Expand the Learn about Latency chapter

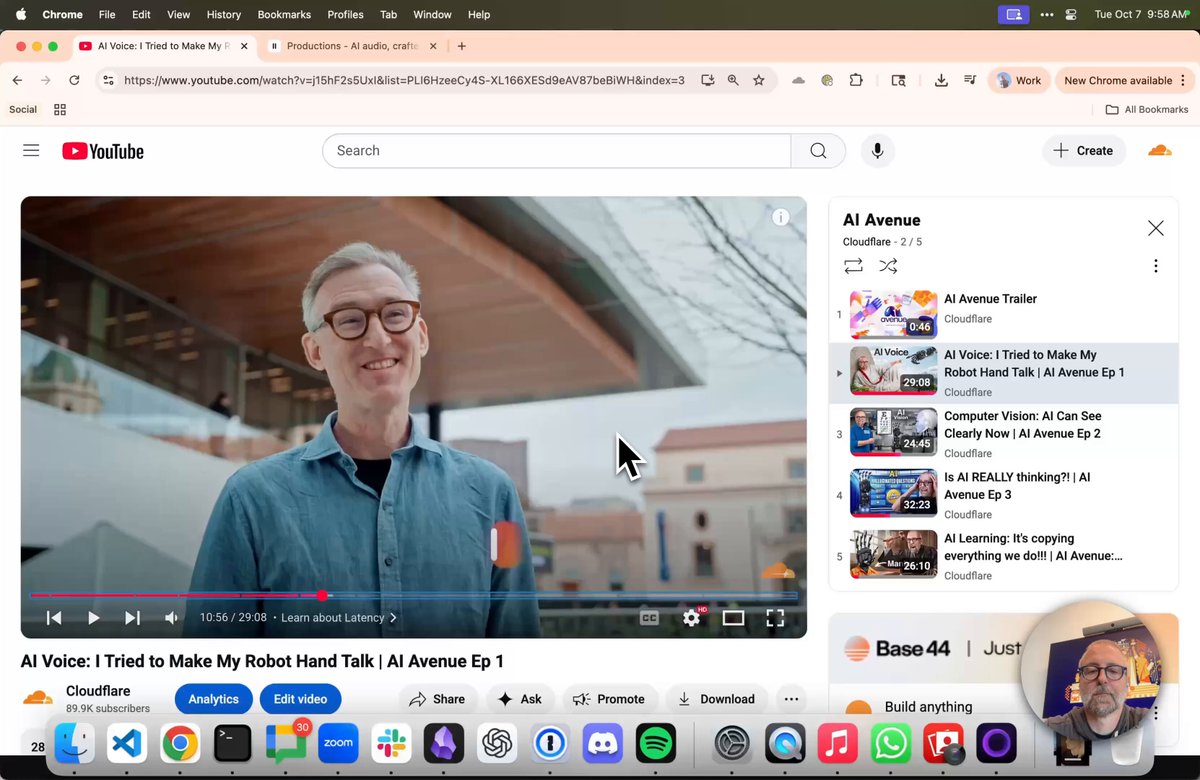point(339,618)
